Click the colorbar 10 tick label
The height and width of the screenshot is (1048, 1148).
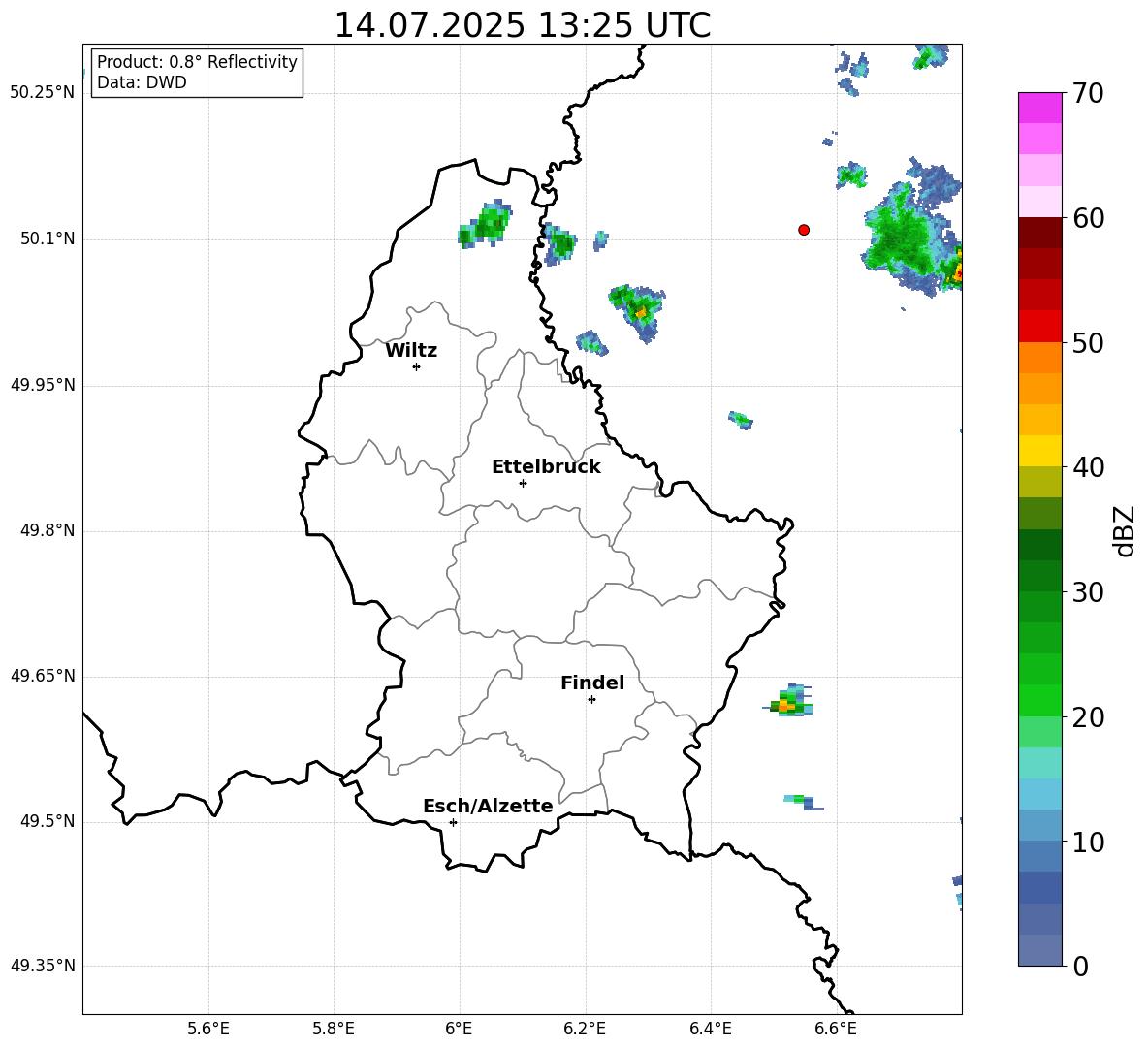[x=1088, y=842]
